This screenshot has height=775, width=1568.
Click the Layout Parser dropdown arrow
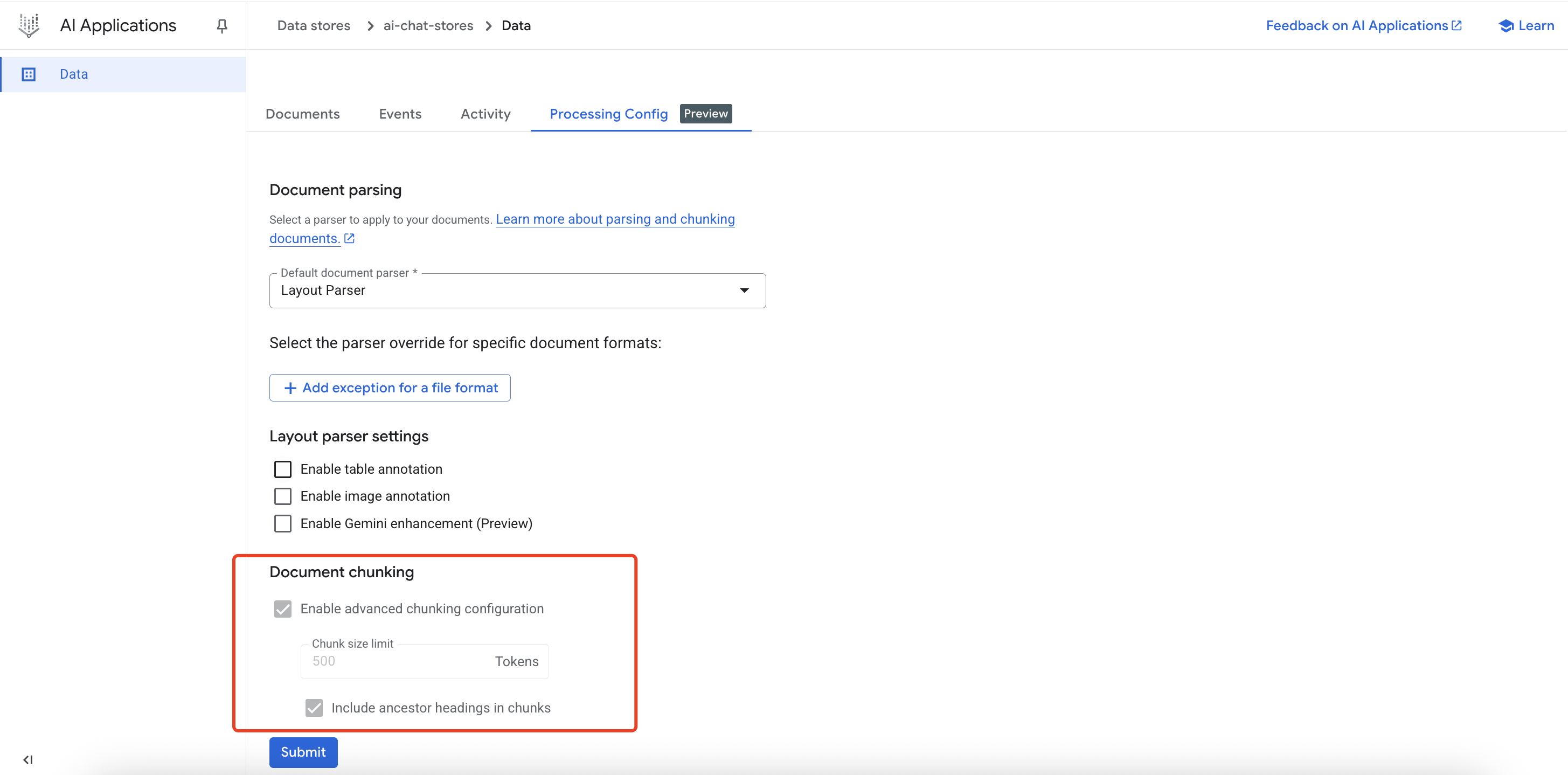click(x=744, y=290)
